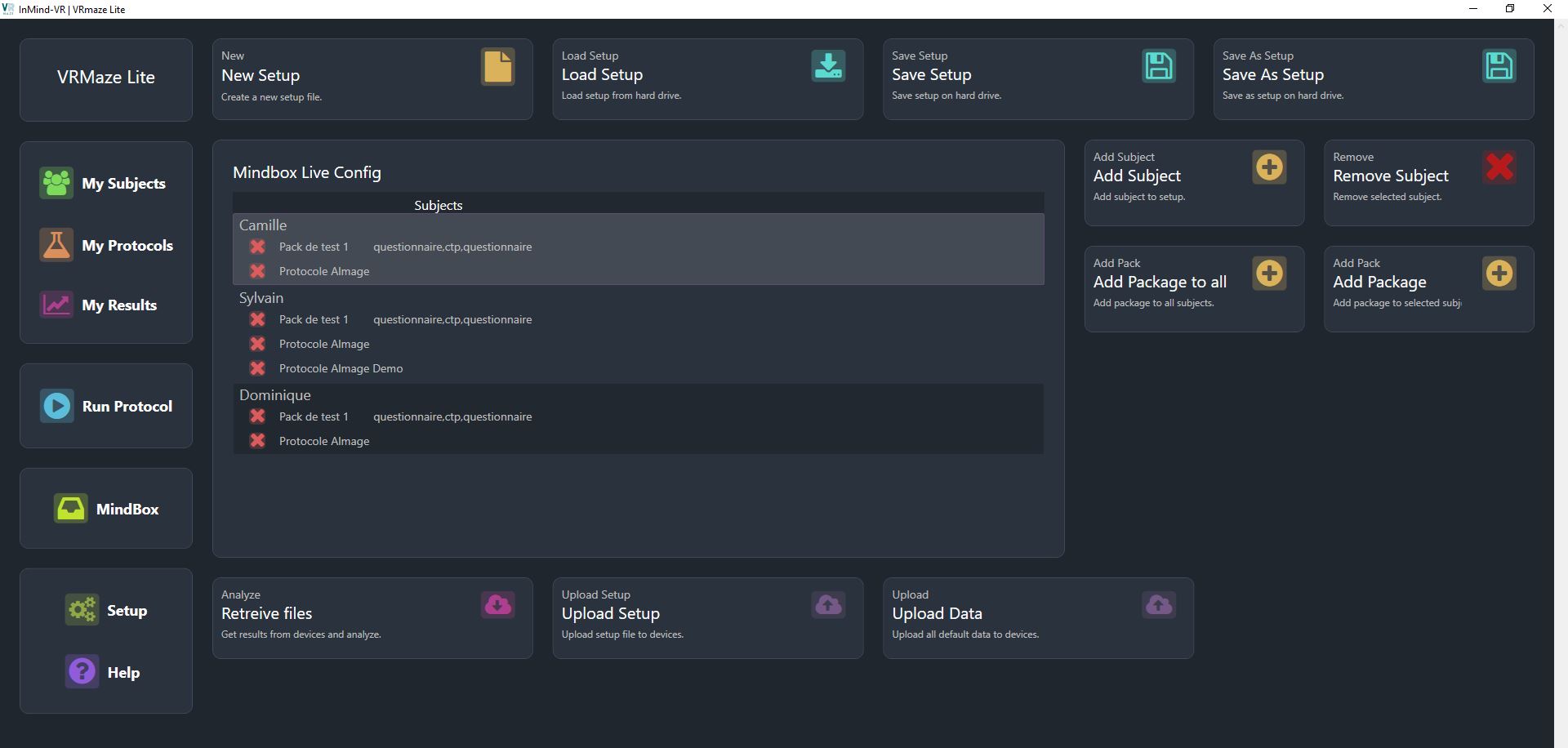Open the My Protocols section

127,246
